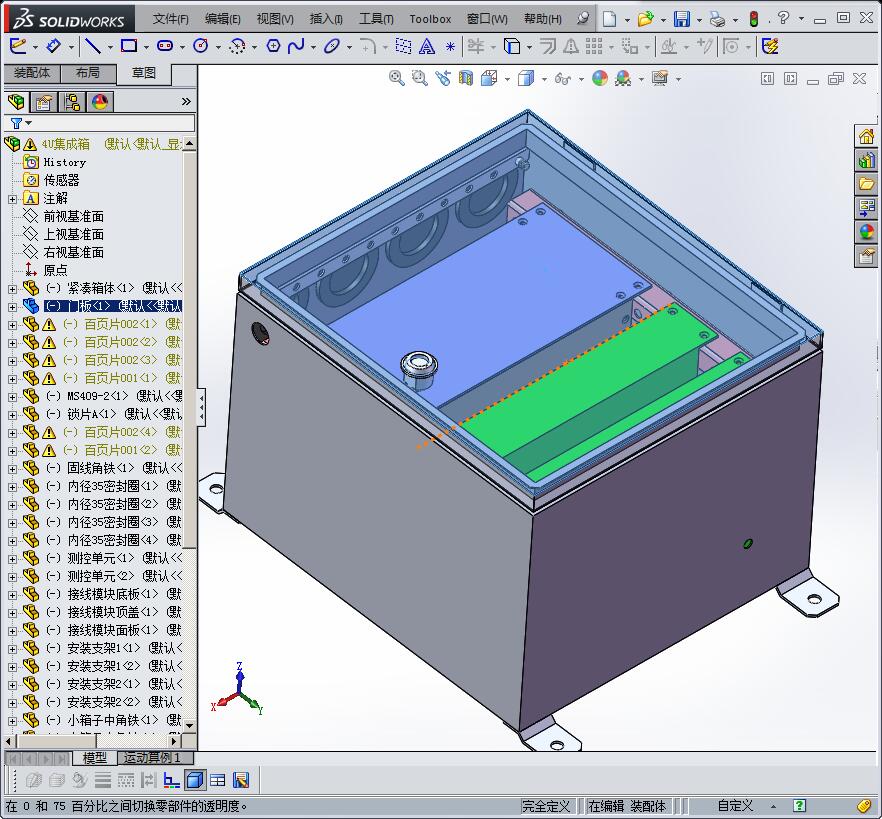Toggle the Hide/Show Items eyeglasses icon
882x819 pixels.
click(562, 78)
